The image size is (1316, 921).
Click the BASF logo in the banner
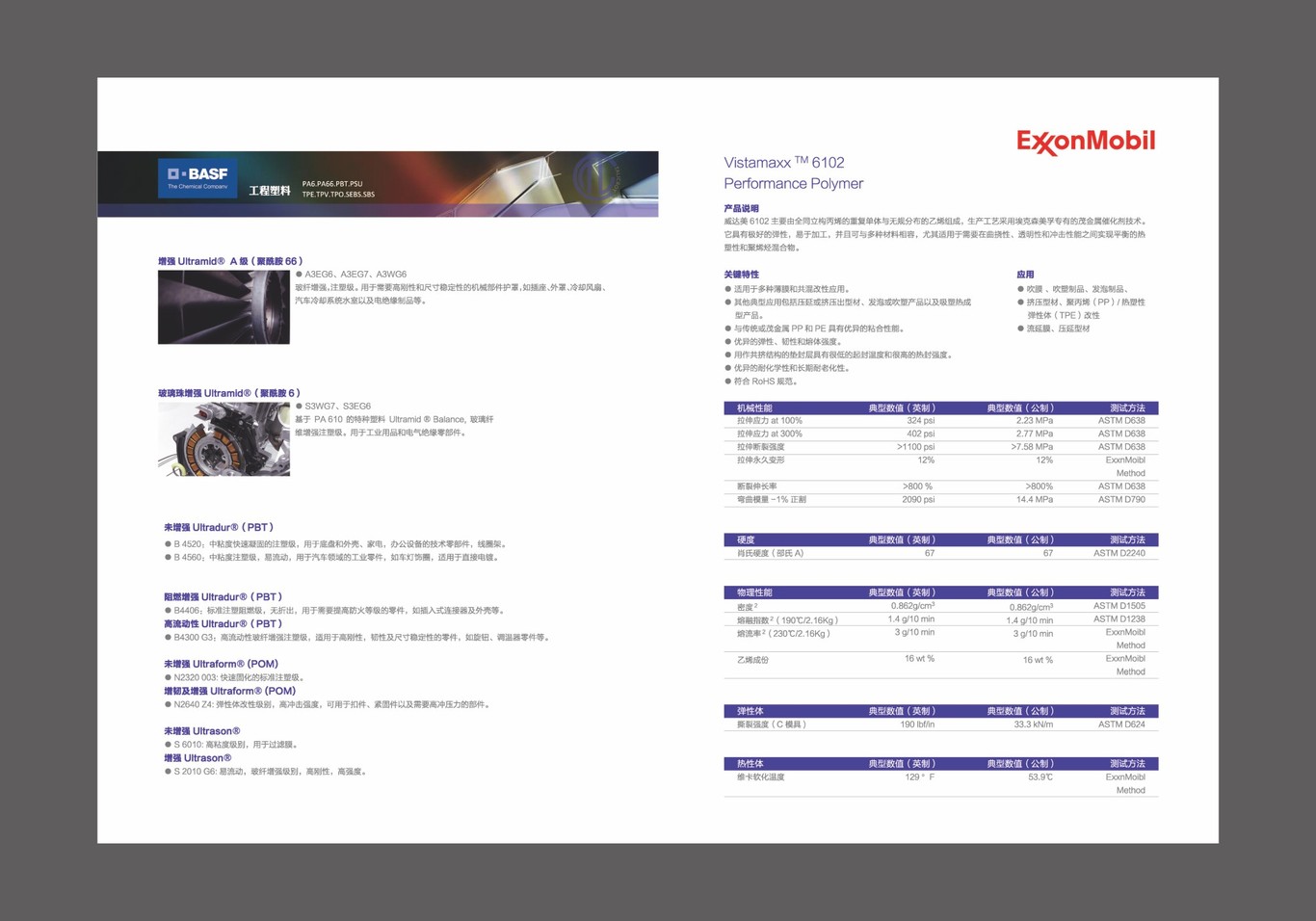pyautogui.click(x=197, y=178)
